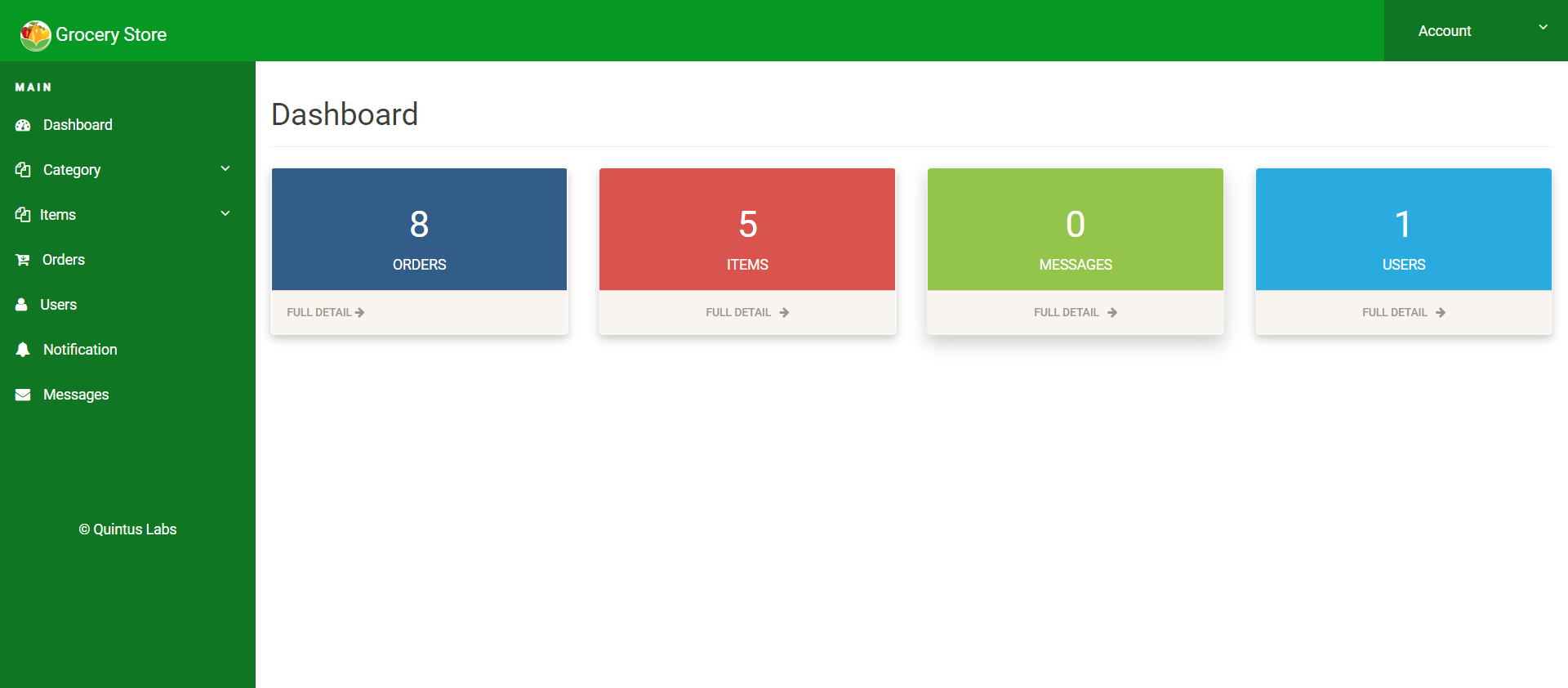
Task: Select Category in the sidebar
Action: (x=72, y=170)
